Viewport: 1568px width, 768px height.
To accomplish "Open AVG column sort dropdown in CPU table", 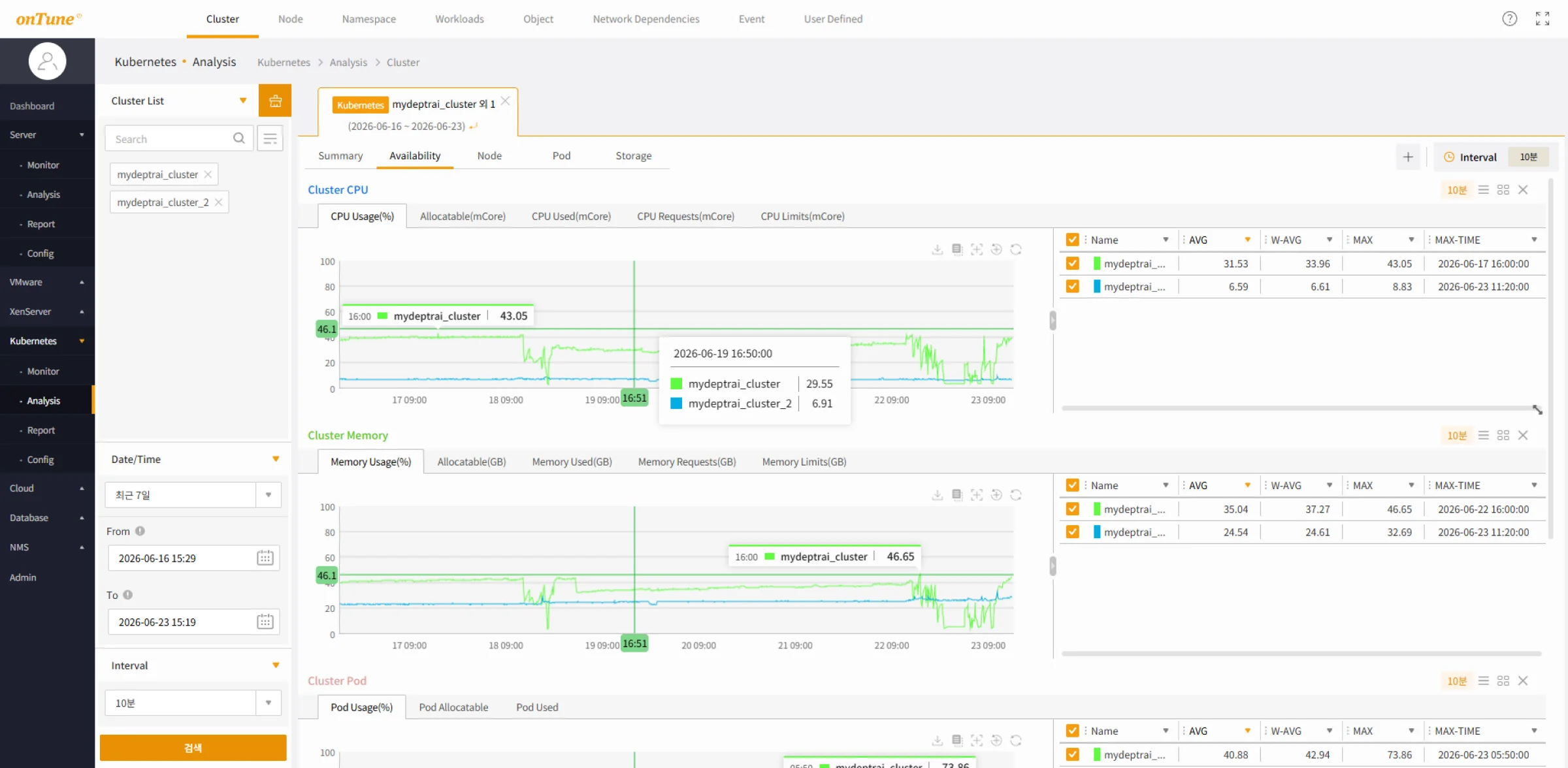I will 1247,240.
